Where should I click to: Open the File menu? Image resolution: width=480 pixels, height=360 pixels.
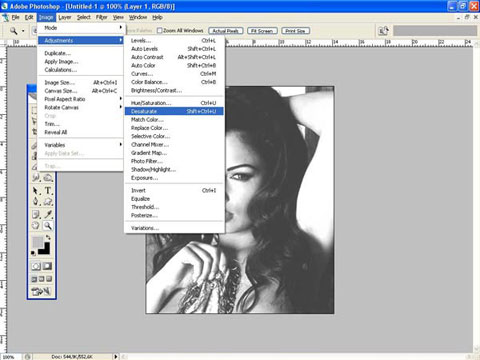tap(15, 17)
